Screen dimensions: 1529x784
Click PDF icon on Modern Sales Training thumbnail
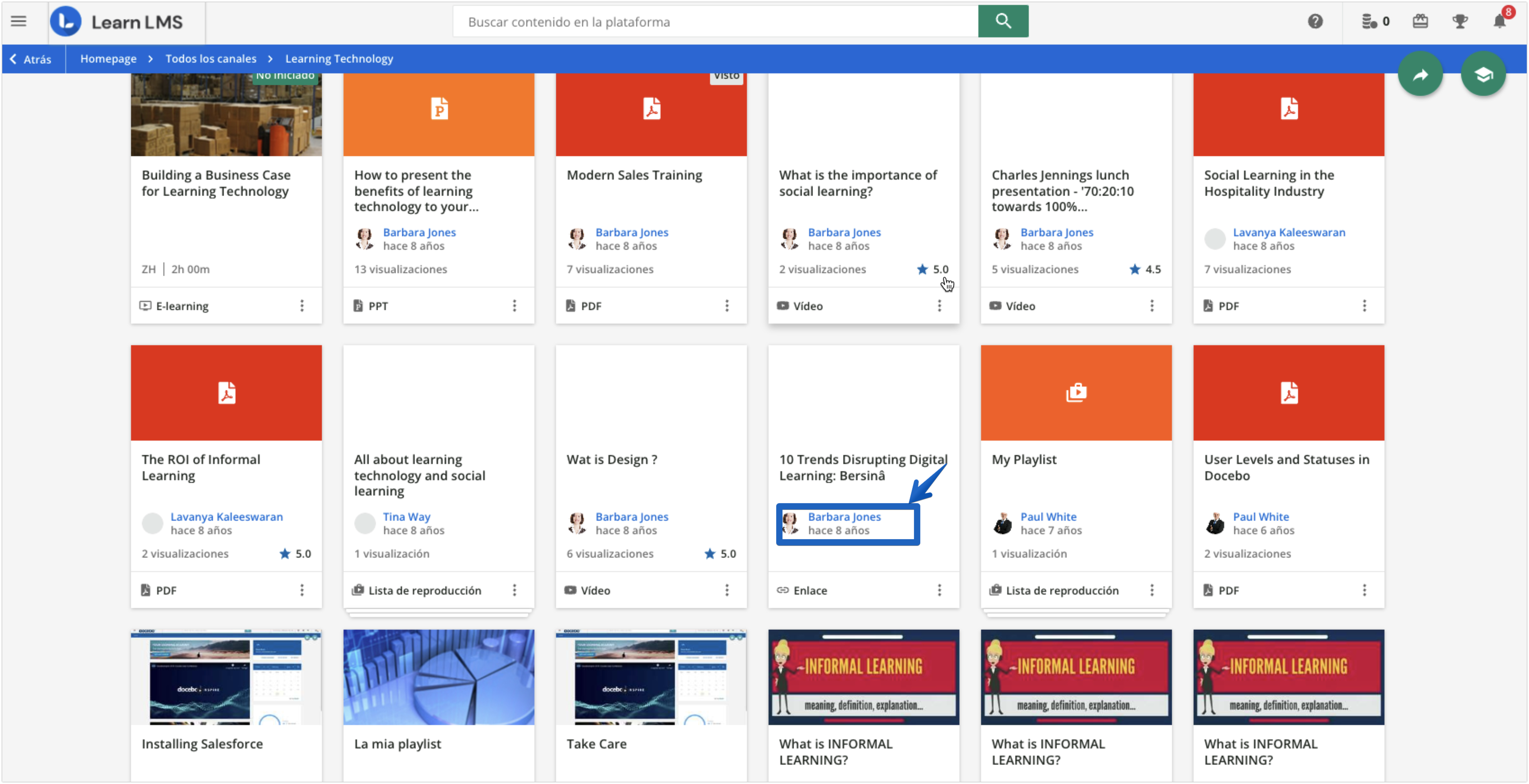[652, 109]
